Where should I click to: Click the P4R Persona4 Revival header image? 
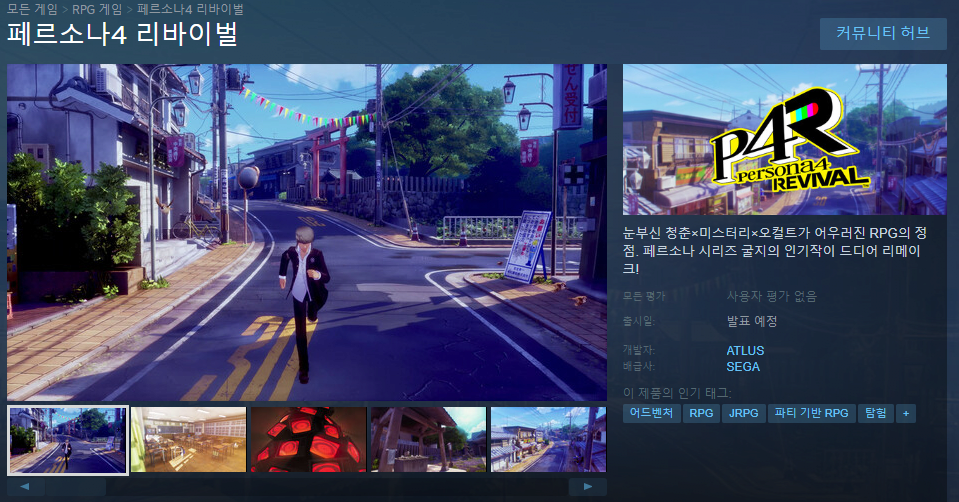coord(785,139)
